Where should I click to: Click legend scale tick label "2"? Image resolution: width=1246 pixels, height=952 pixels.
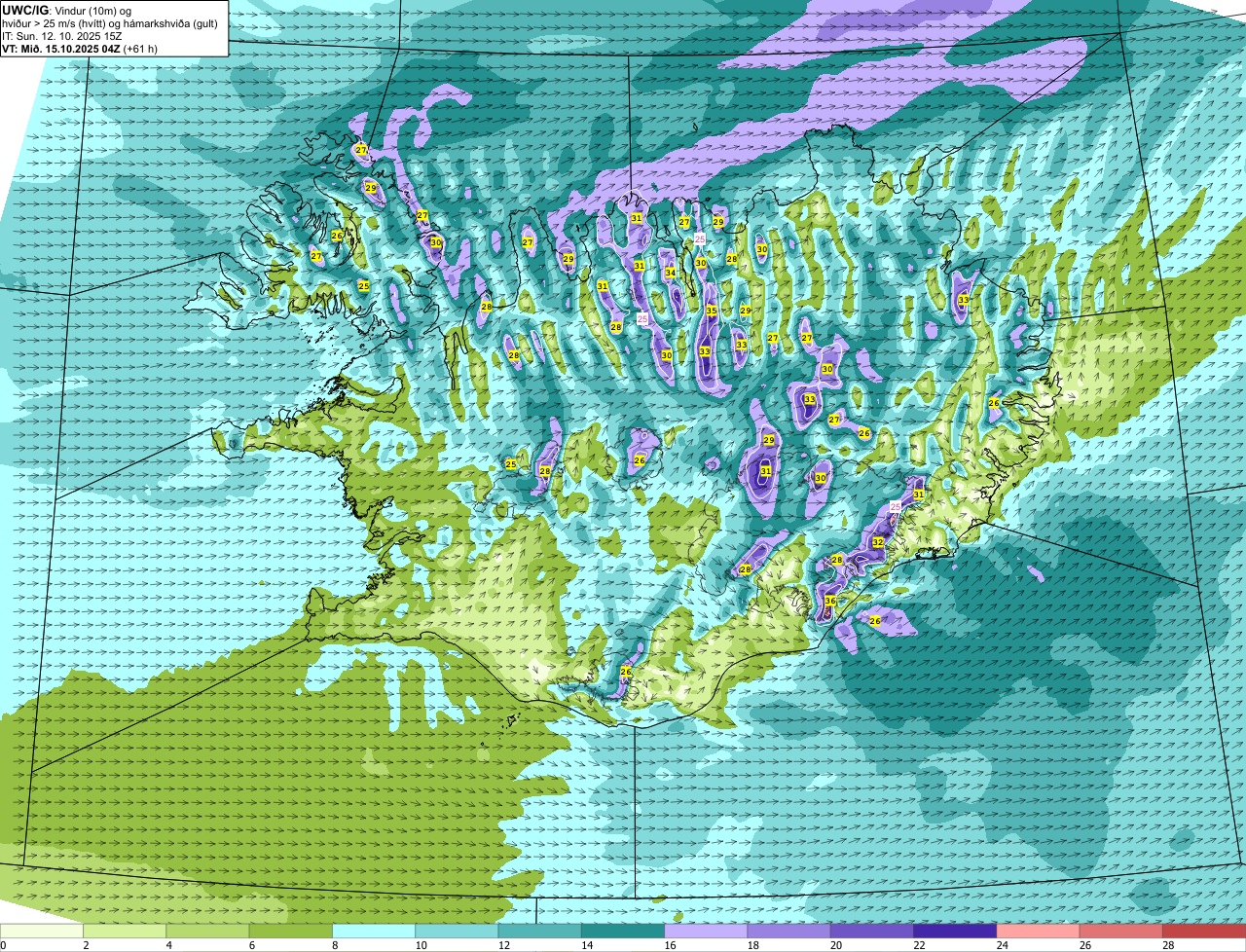tap(86, 945)
